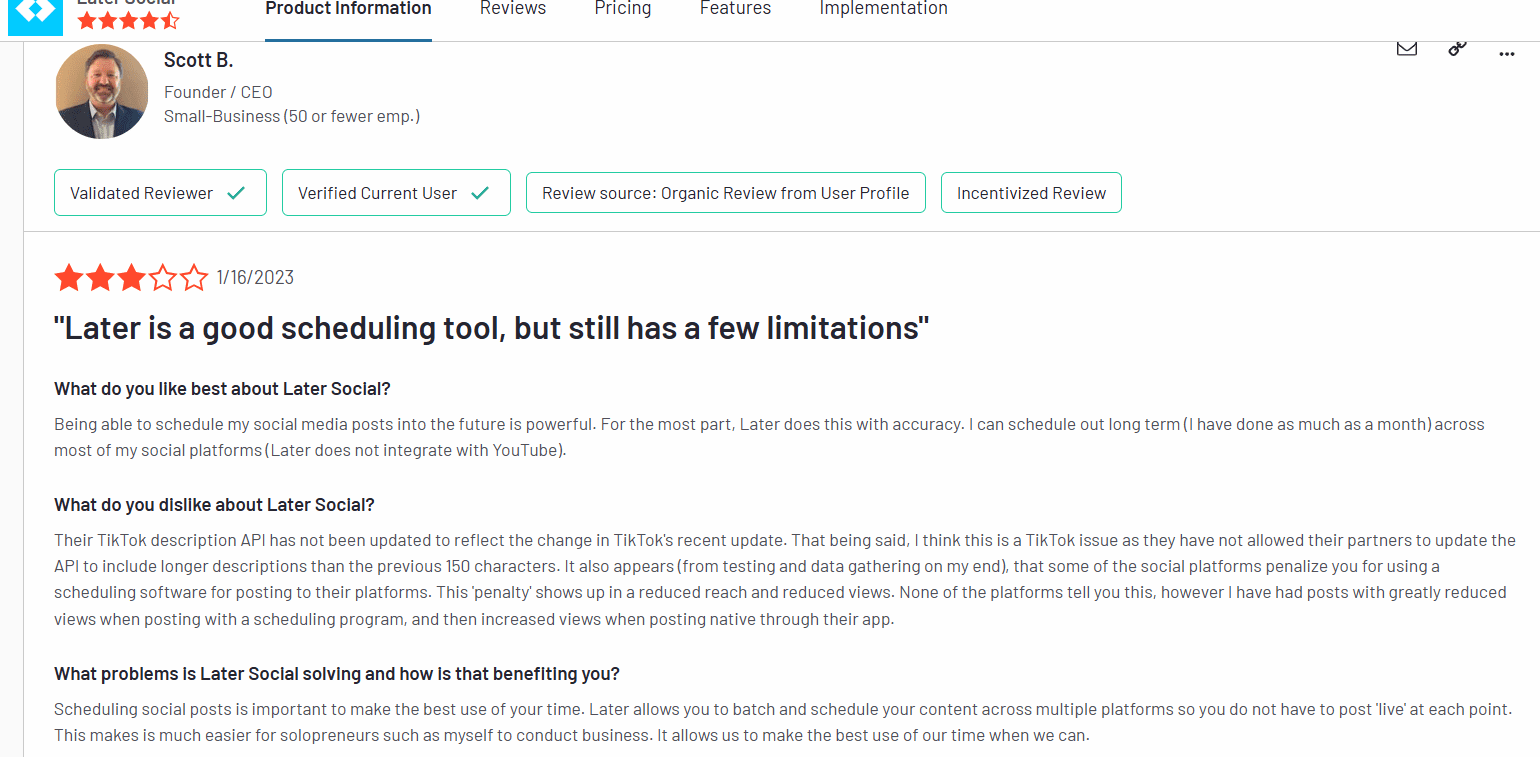The height and width of the screenshot is (757, 1540).
Task: Click the product star rating in header
Action: tap(128, 21)
